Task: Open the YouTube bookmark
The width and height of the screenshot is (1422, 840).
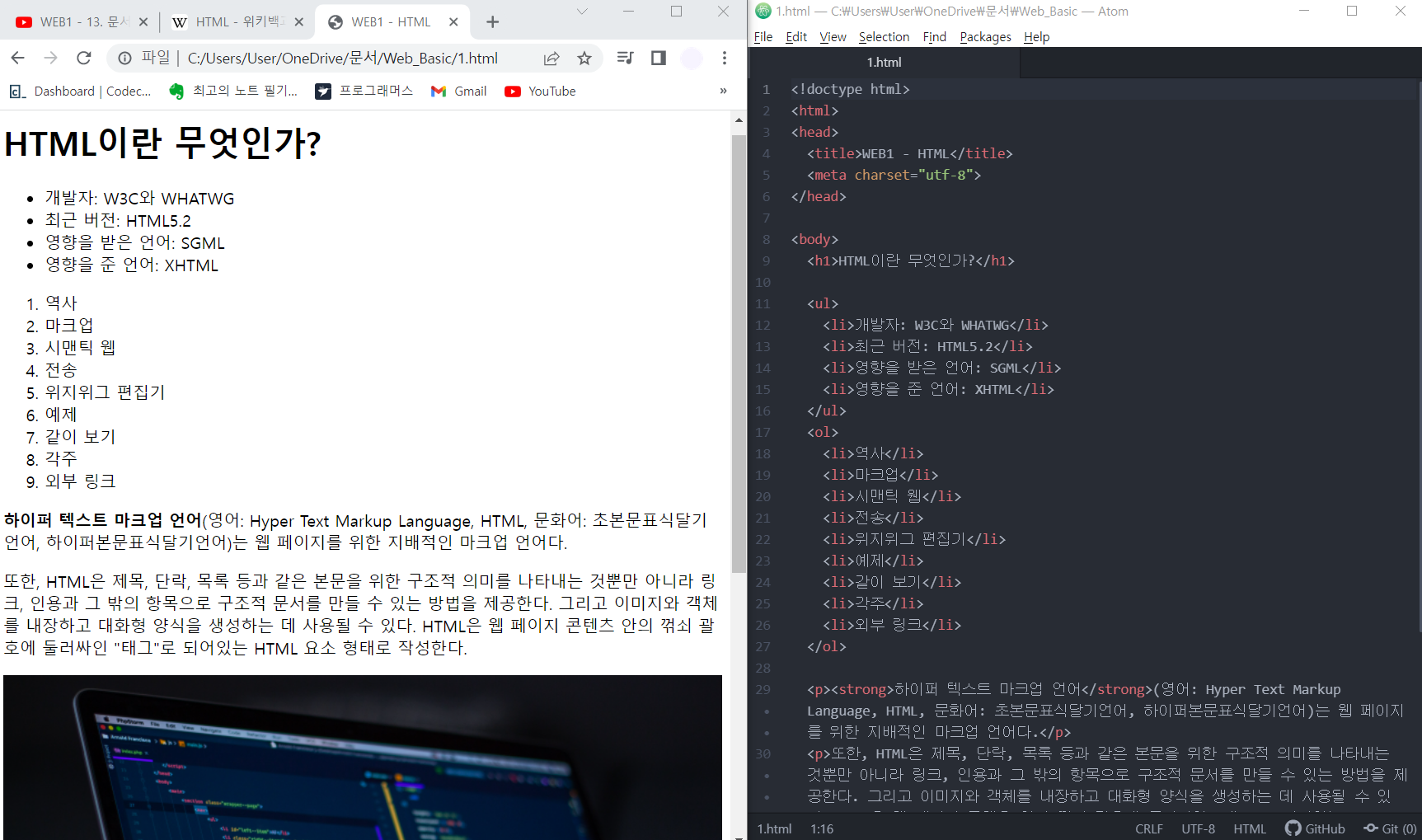Action: coord(540,91)
